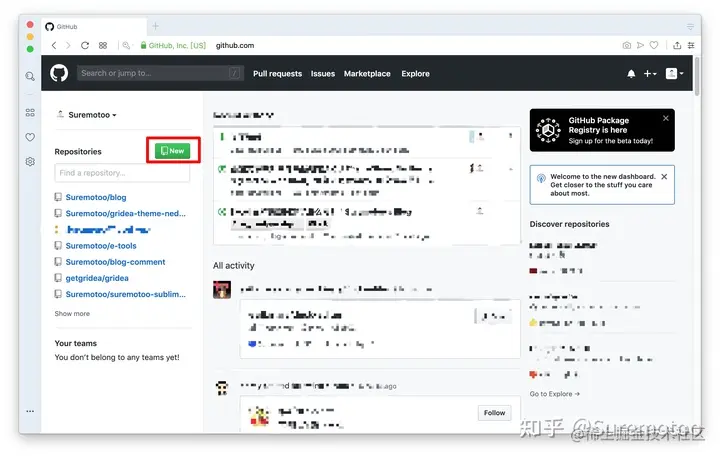Open the notifications bell
The height and width of the screenshot is (457, 720).
coord(631,73)
